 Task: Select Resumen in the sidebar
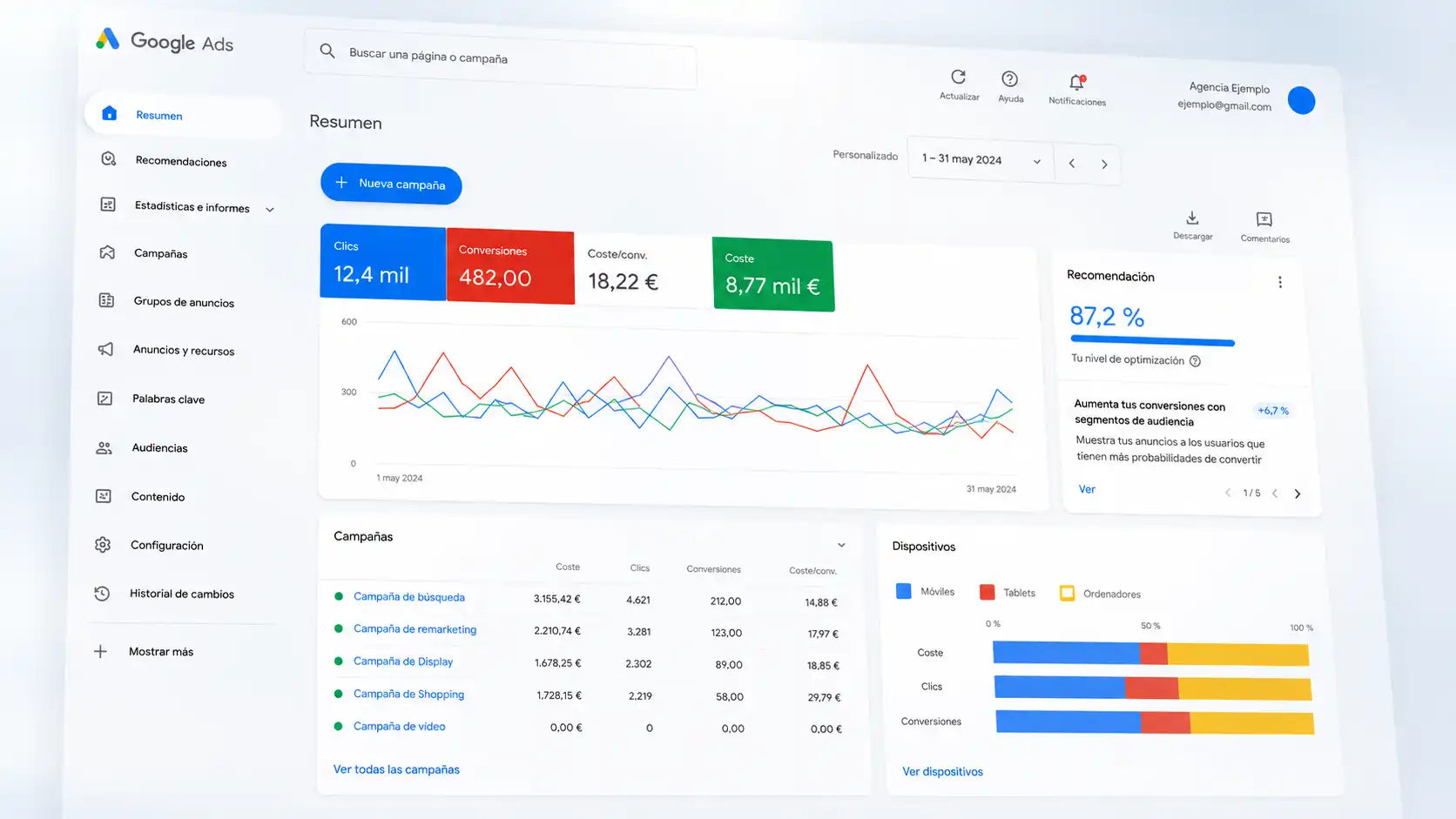point(183,115)
